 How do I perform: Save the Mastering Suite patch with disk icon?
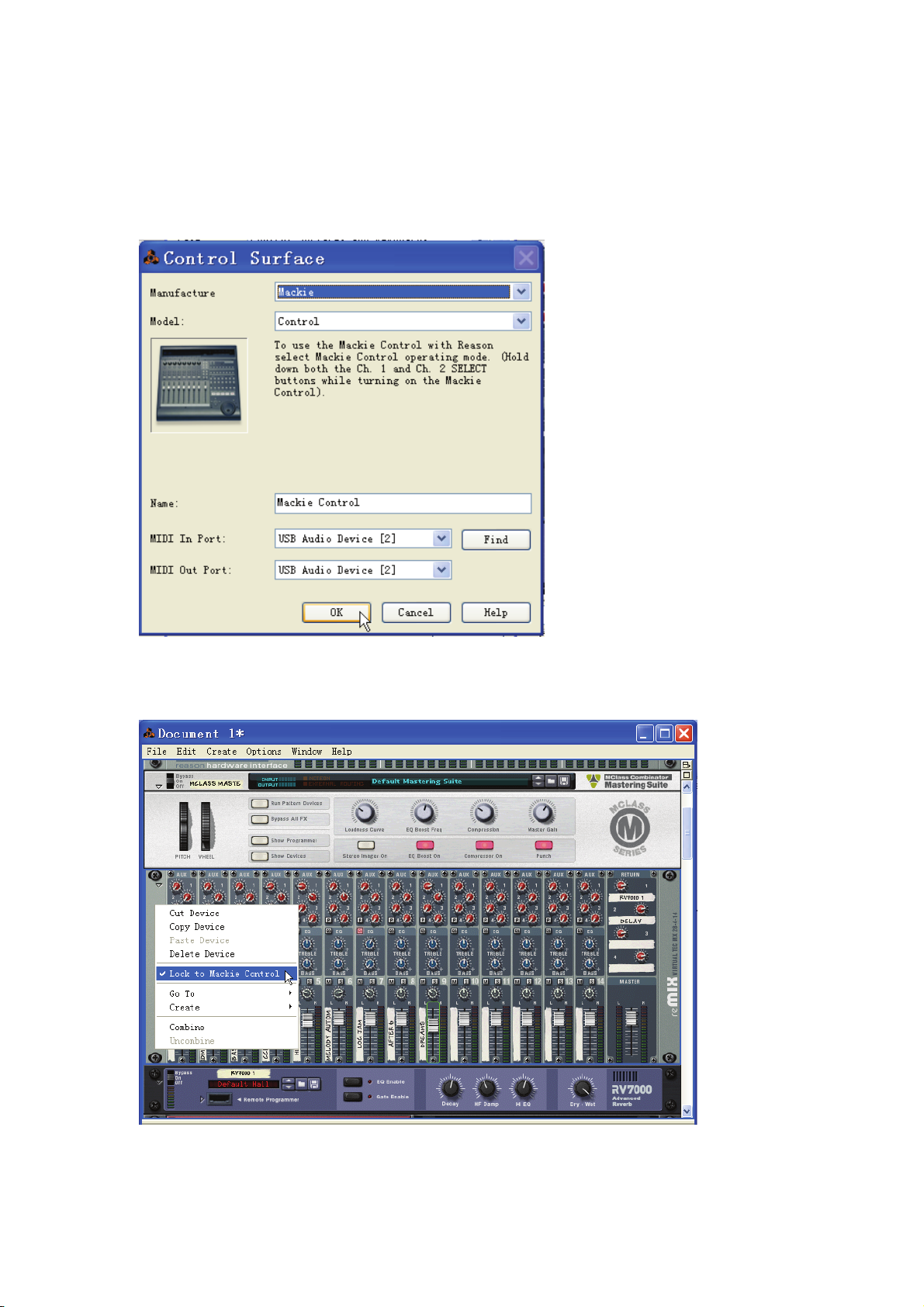pos(563,781)
